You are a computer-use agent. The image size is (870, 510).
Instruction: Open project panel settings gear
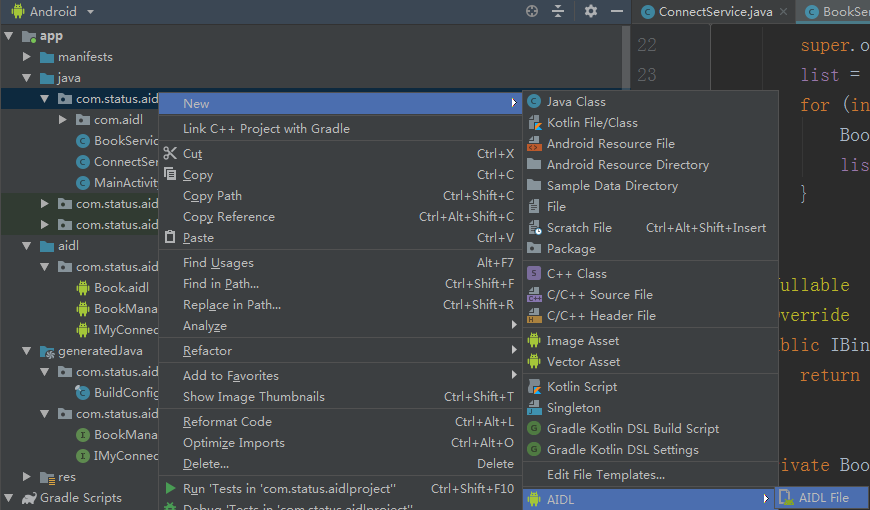(590, 11)
